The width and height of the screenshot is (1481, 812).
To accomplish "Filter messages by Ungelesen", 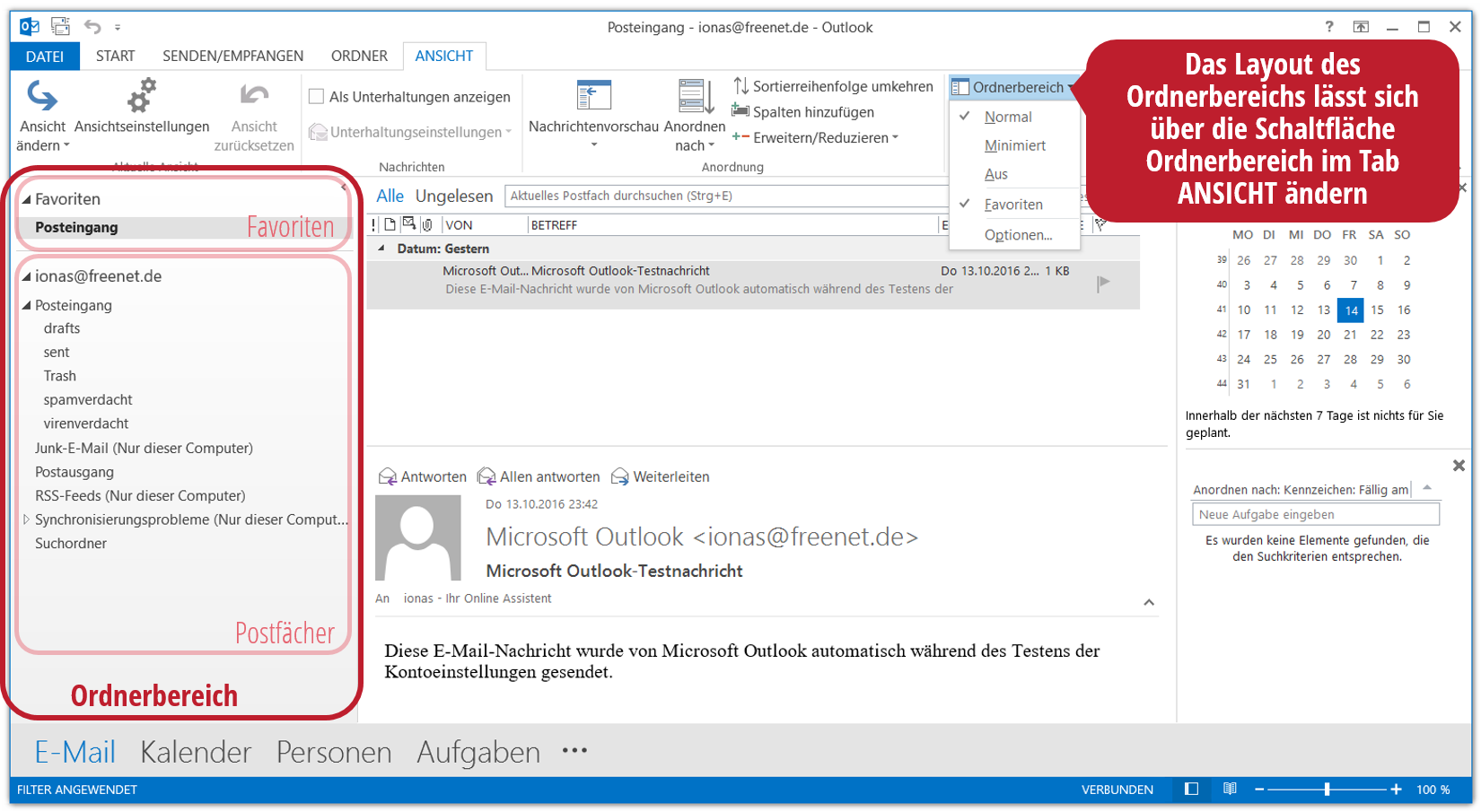I will (454, 196).
